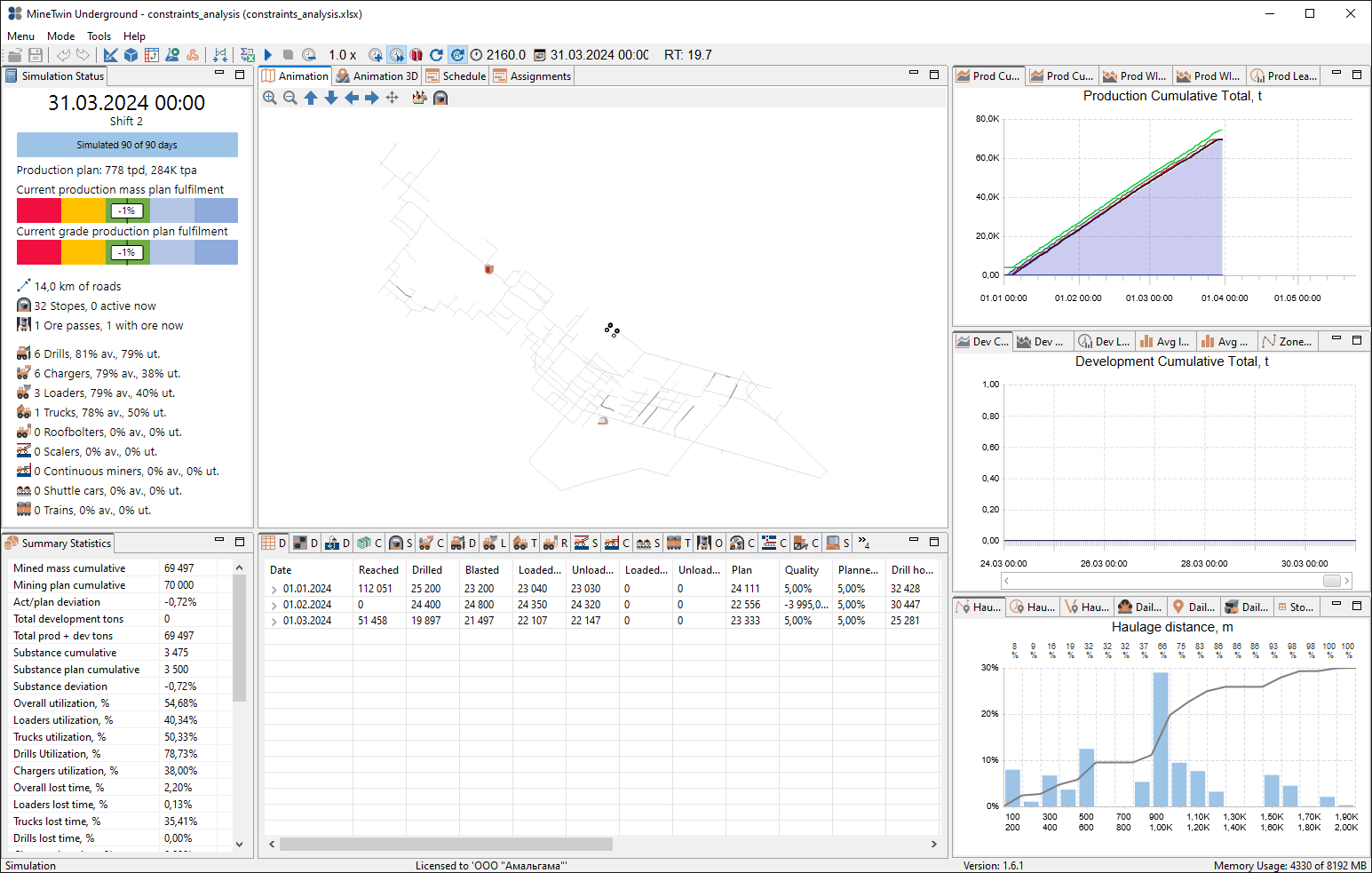Viewport: 1372px width, 873px height.
Task: Click the stopes tab marked S with tunnel icon
Action: (401, 543)
